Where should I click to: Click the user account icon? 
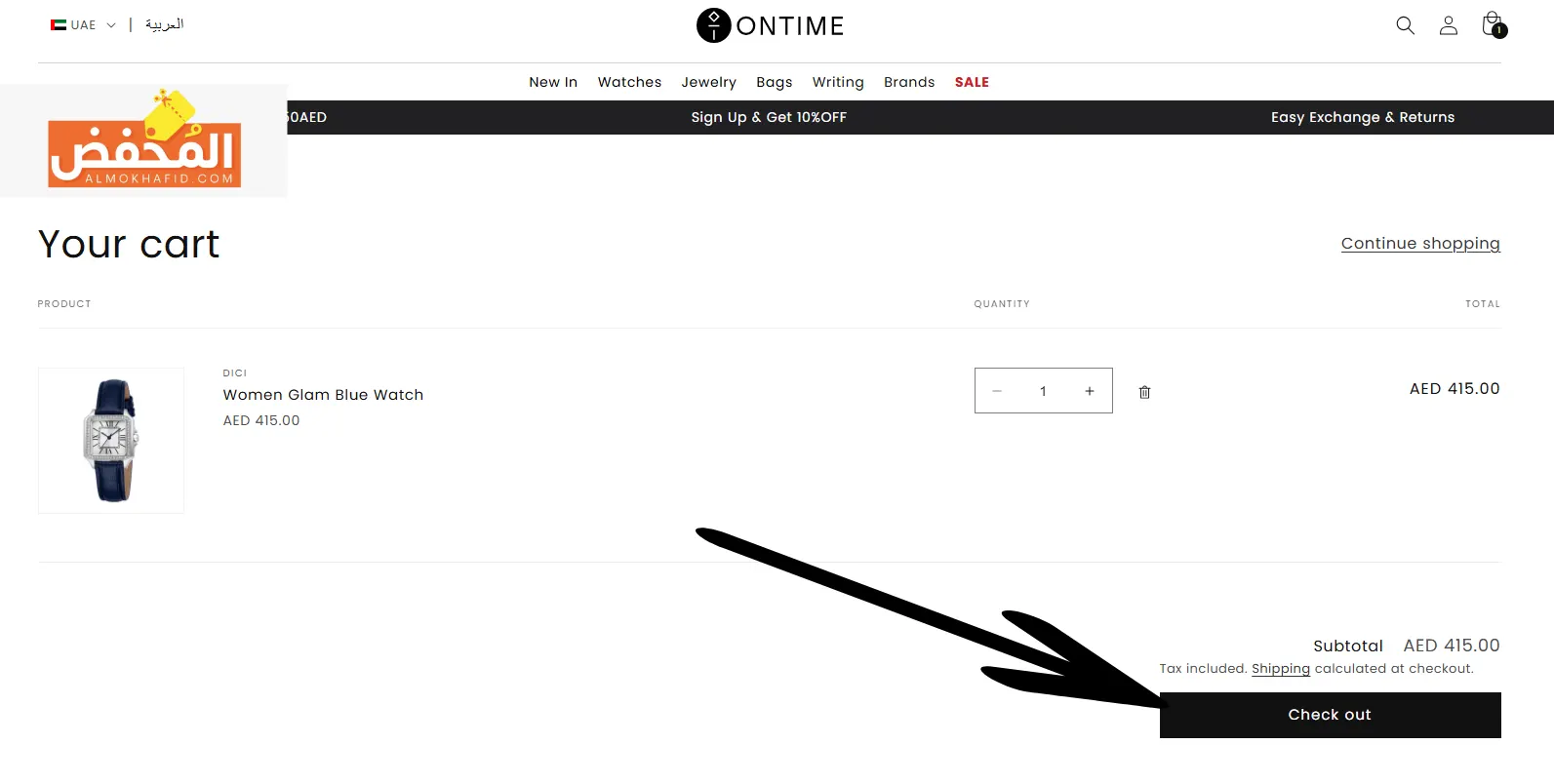(x=1448, y=25)
